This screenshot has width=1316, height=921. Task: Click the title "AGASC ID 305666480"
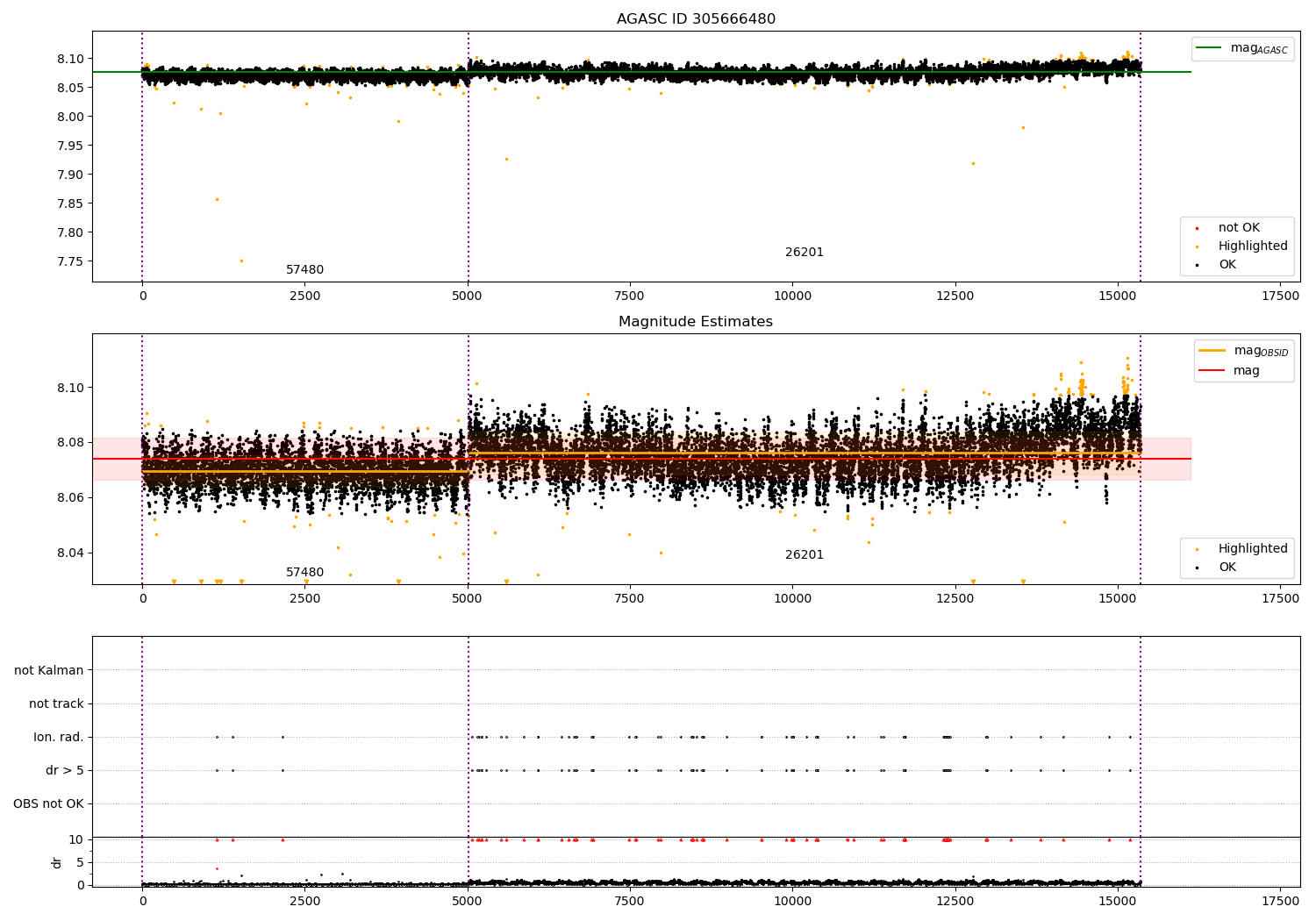pos(696,19)
